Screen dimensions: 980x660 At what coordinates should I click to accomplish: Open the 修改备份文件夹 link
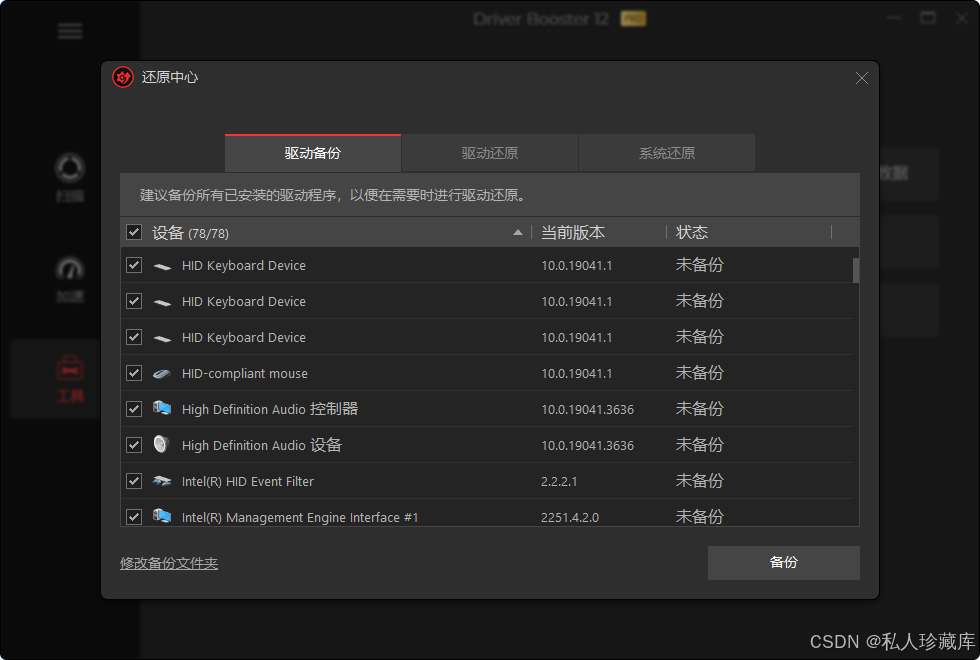click(x=169, y=563)
